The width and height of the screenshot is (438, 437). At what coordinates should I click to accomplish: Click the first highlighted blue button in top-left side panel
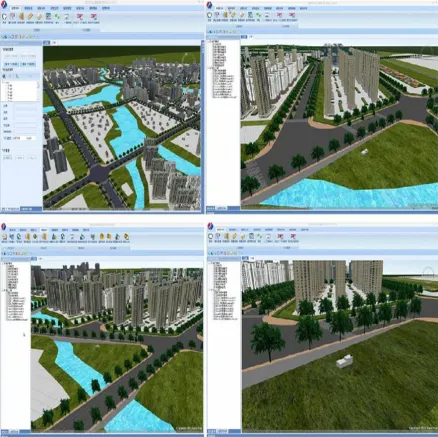click(11, 64)
